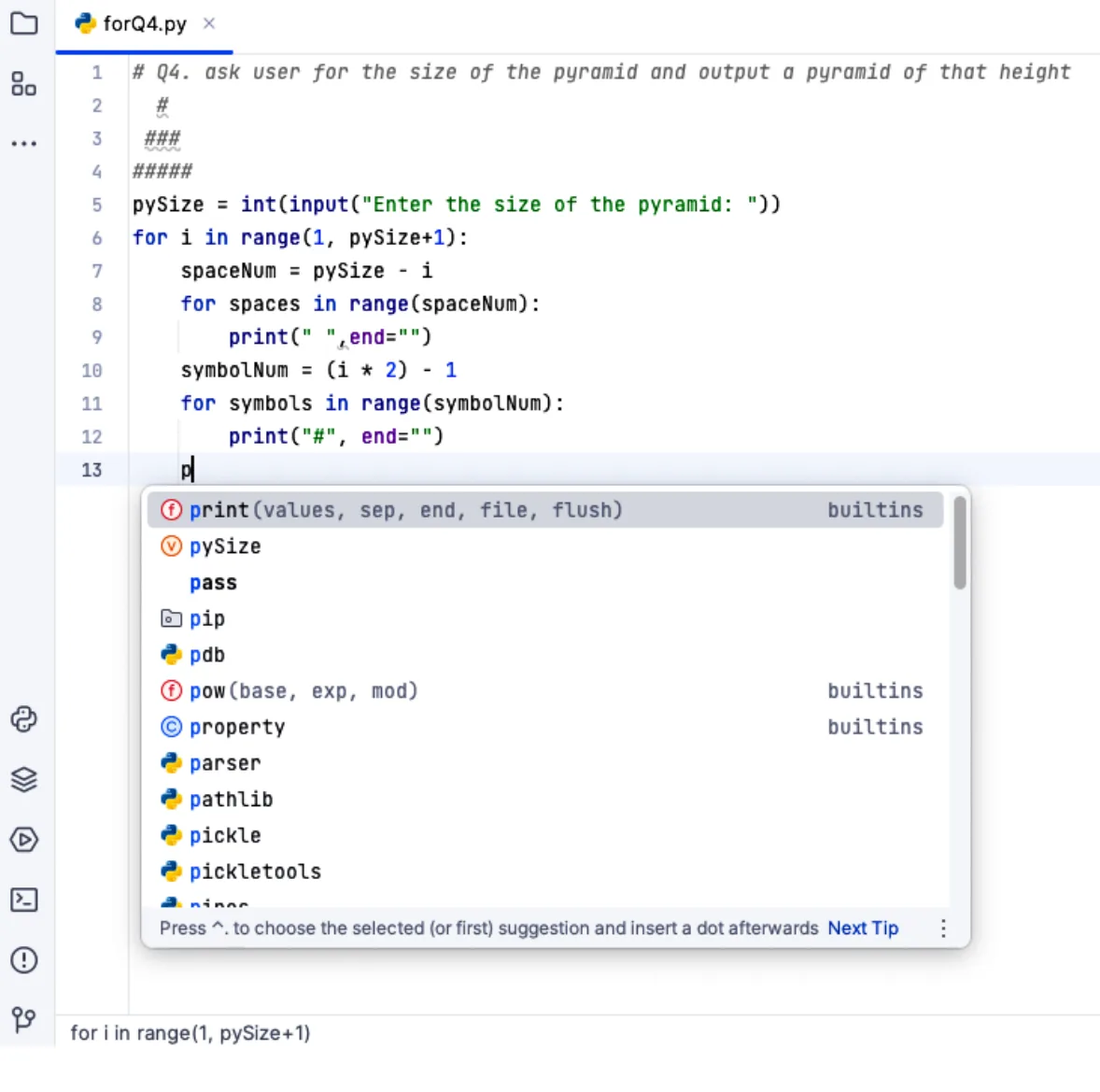Click the 'for symbols in range(symbolNum):' line
Screen dimensions: 1100x1092
coord(372,404)
